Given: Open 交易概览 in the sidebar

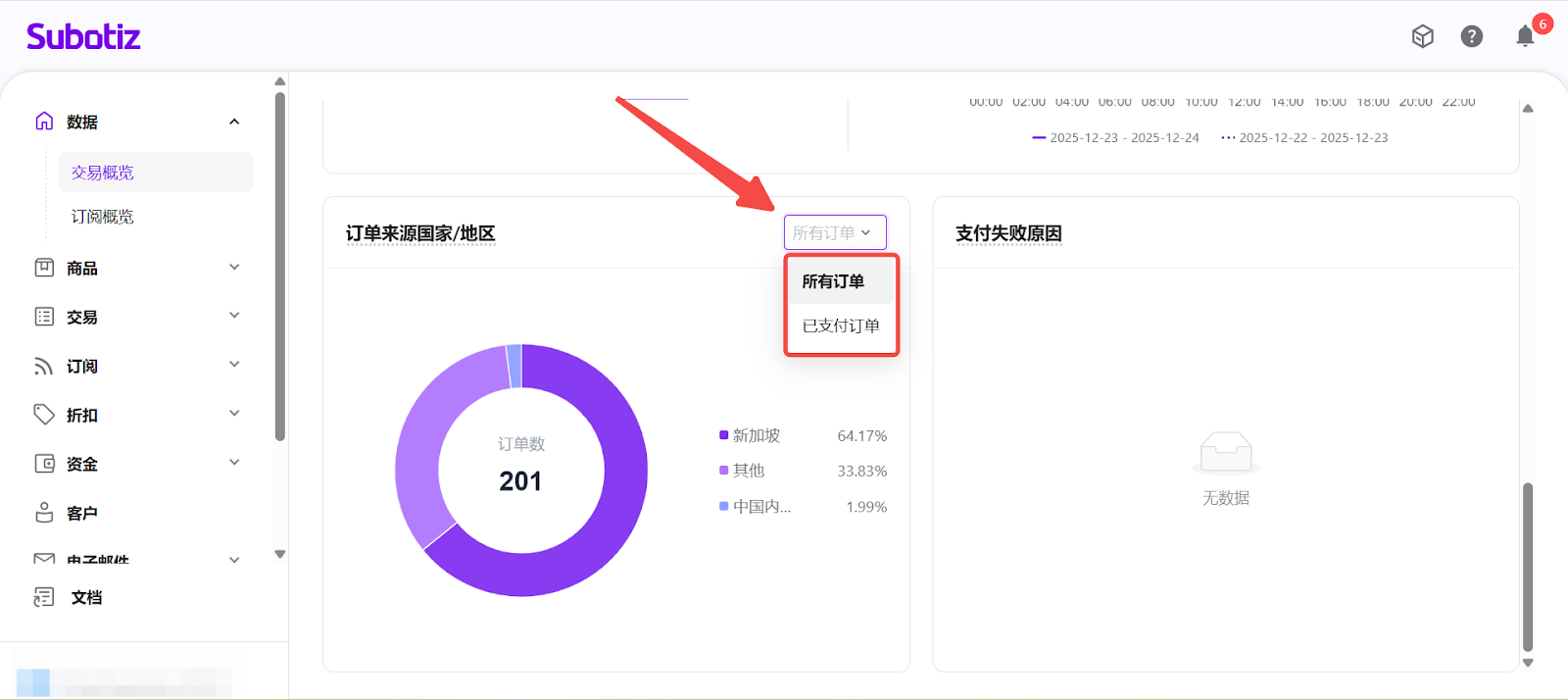Looking at the screenshot, I should [x=103, y=173].
